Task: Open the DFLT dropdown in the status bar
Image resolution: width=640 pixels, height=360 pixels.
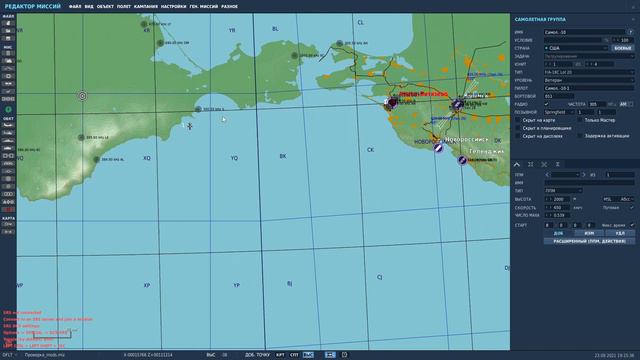Action: 9,355
